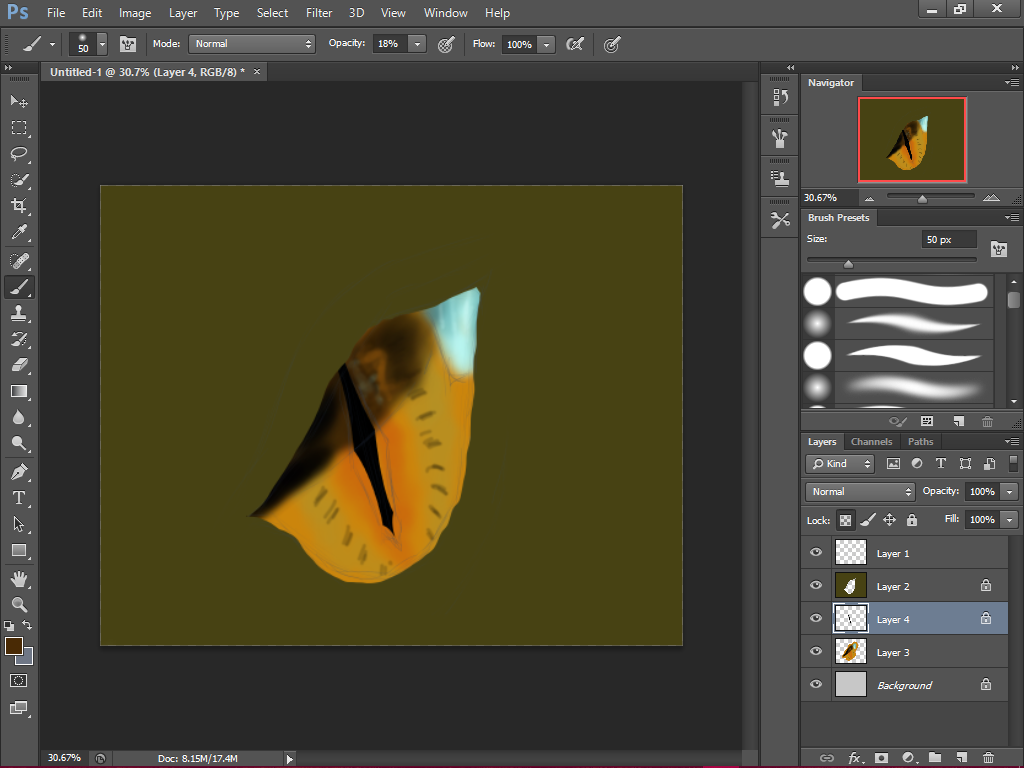Open the brush Mode dropdown
The image size is (1024, 768).
(x=251, y=44)
